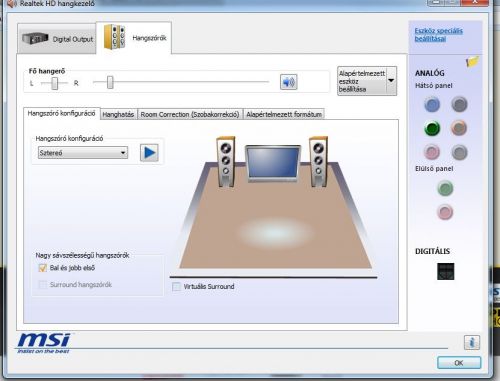Switch to the Hanghatás tab
Screen dimensions: 500x381
coord(118,114)
